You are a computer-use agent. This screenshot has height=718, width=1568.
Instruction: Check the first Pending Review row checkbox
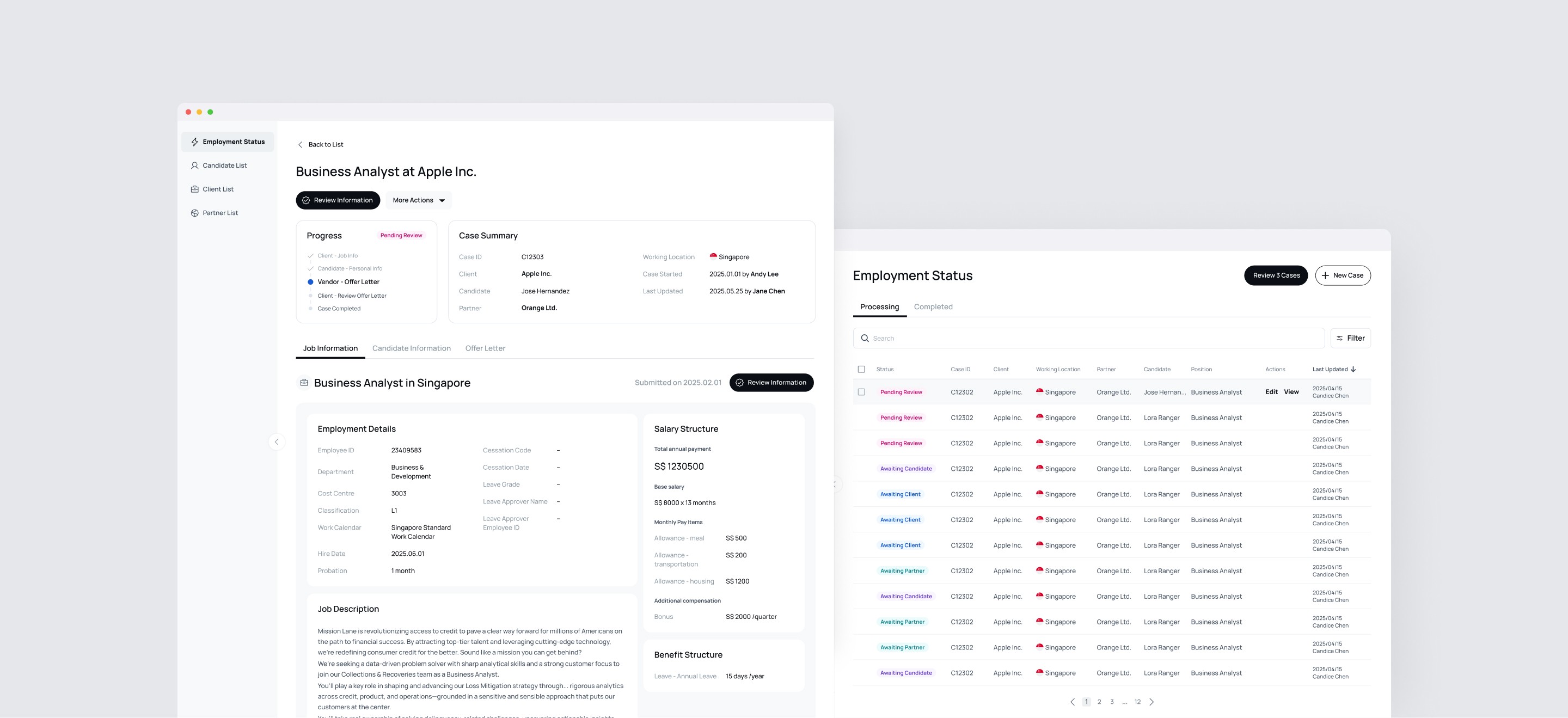(x=861, y=392)
